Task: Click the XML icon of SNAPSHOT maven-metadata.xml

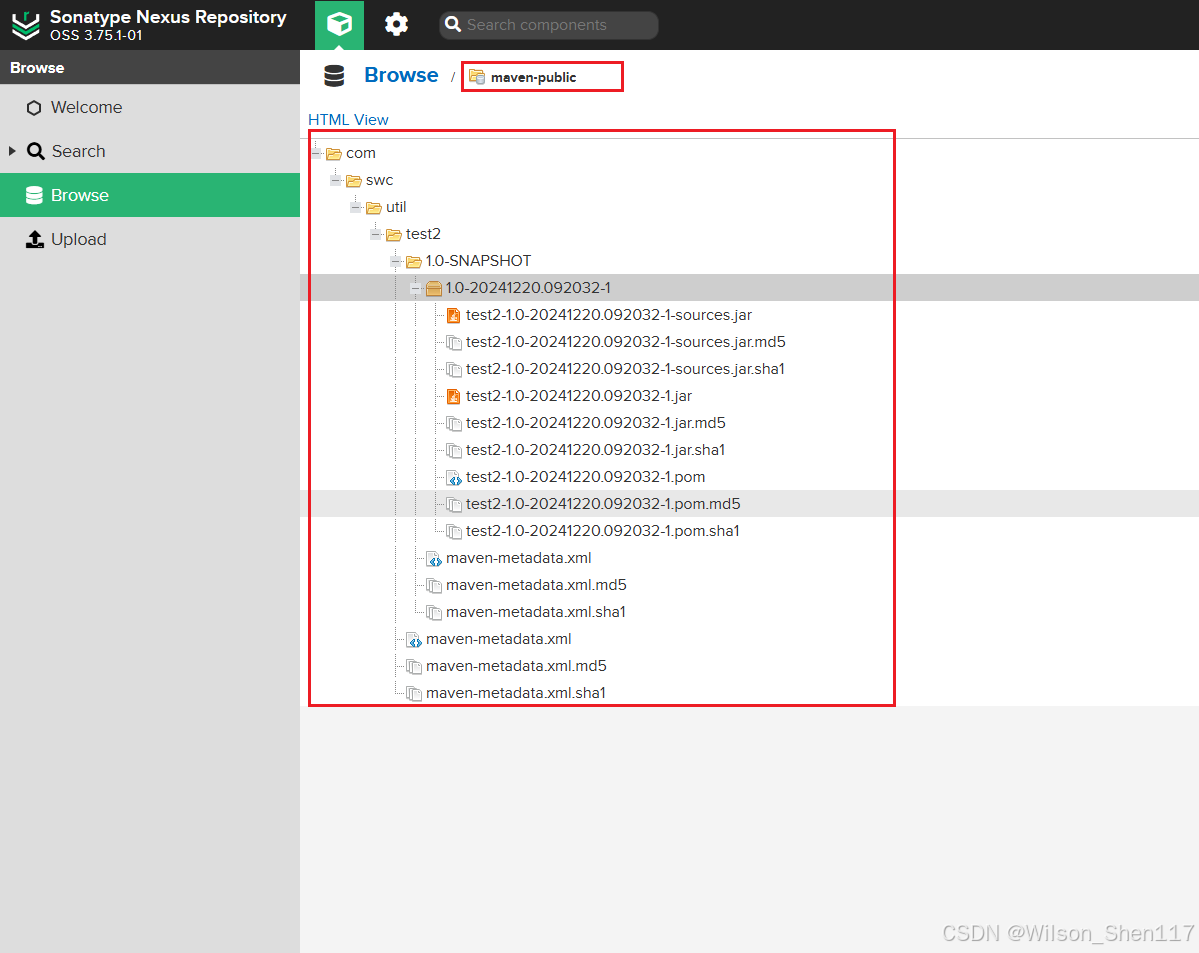Action: tap(434, 559)
